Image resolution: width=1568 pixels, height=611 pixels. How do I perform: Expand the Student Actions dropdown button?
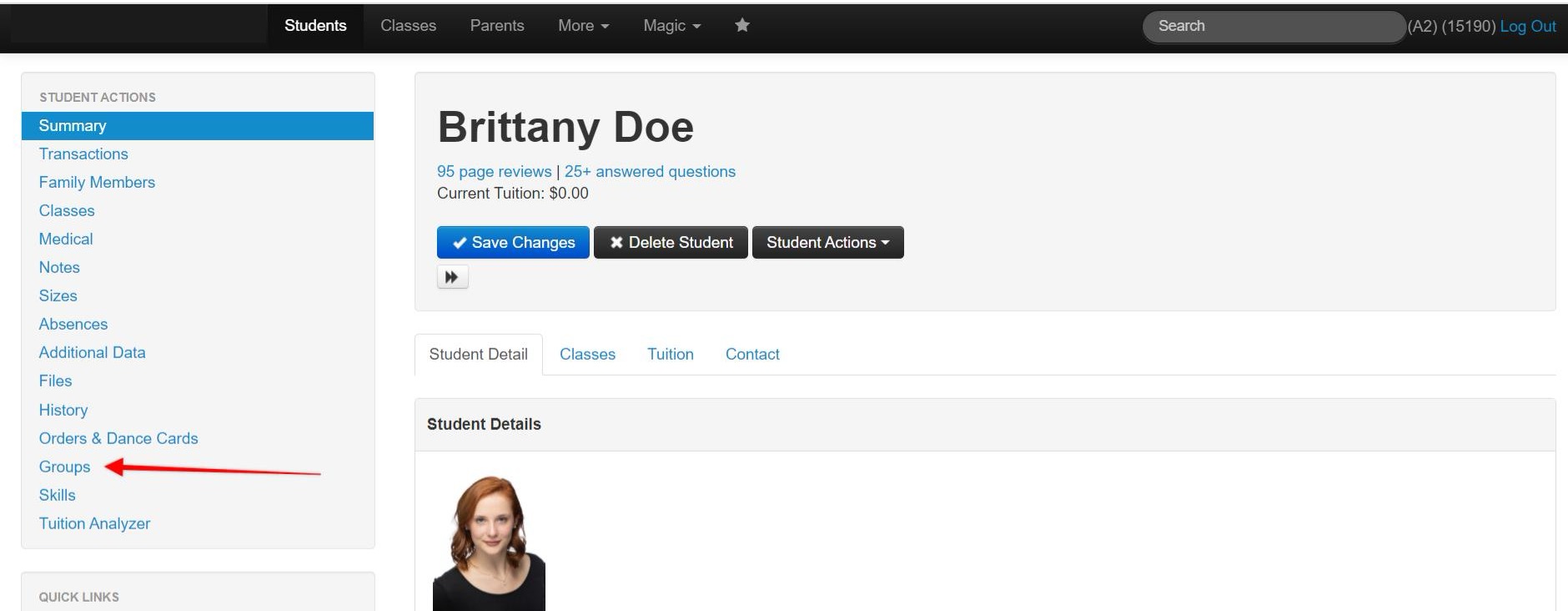click(827, 243)
